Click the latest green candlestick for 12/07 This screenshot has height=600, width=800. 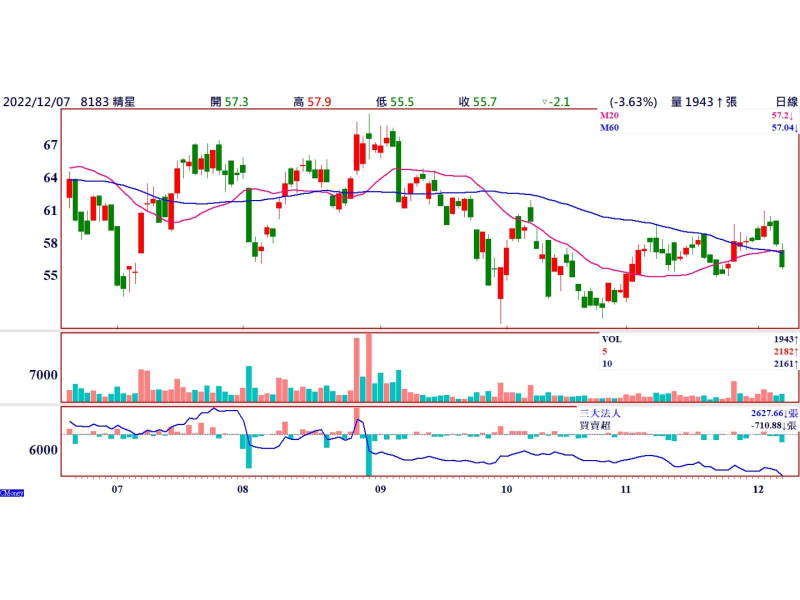pos(782,258)
